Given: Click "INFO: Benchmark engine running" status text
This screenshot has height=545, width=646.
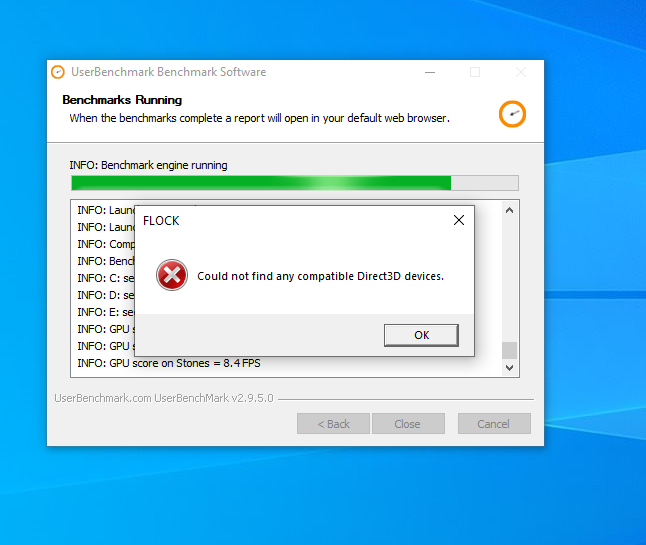Looking at the screenshot, I should (x=148, y=165).
